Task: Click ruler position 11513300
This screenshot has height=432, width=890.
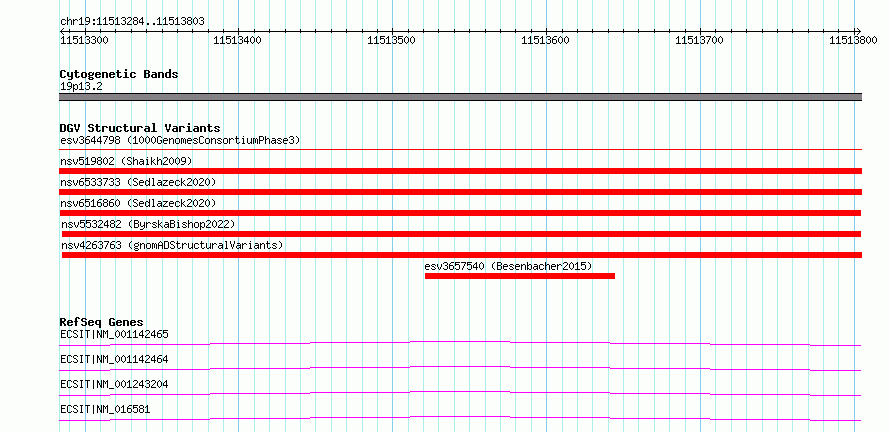Action: pyautogui.click(x=85, y=40)
